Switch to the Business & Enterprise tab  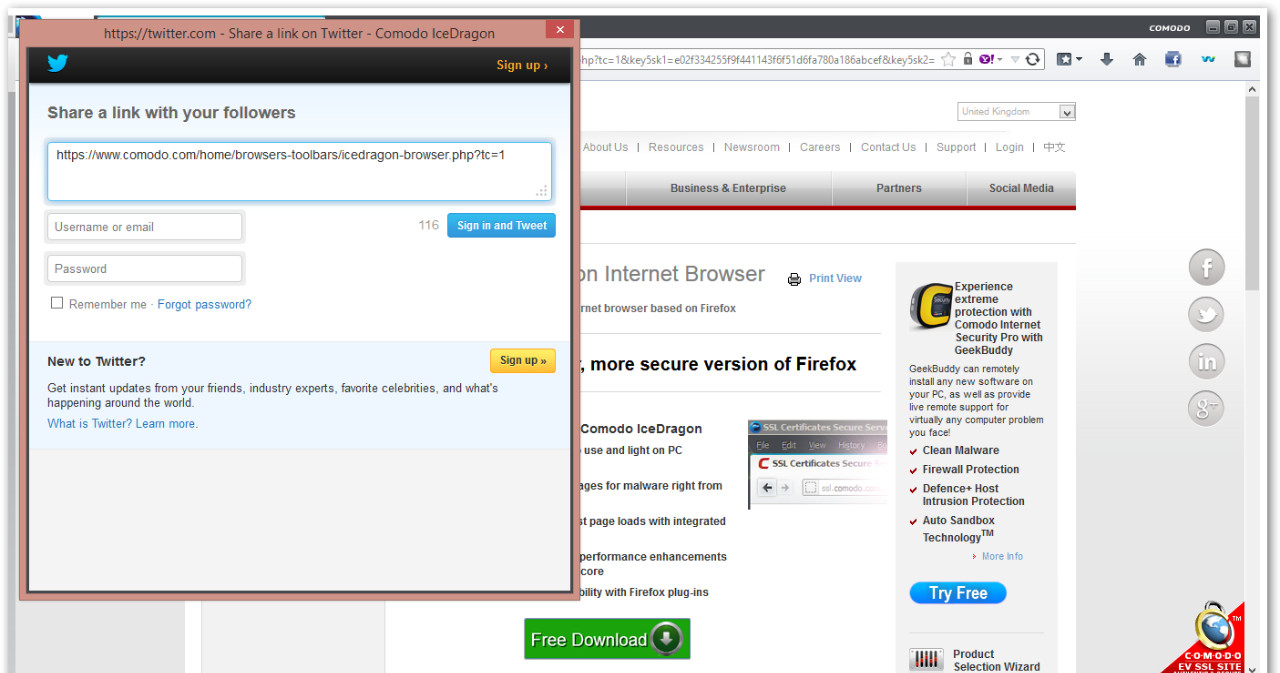point(728,188)
